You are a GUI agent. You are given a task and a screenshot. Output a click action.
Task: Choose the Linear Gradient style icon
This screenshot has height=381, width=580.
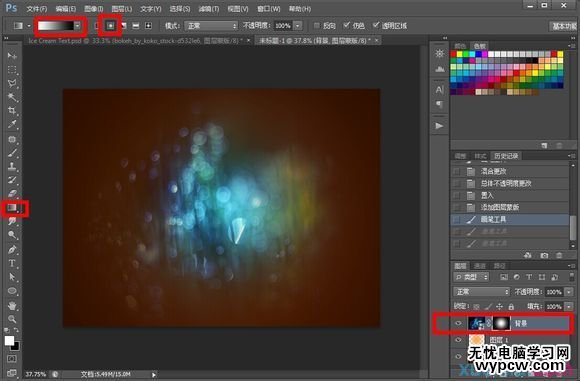(97, 26)
